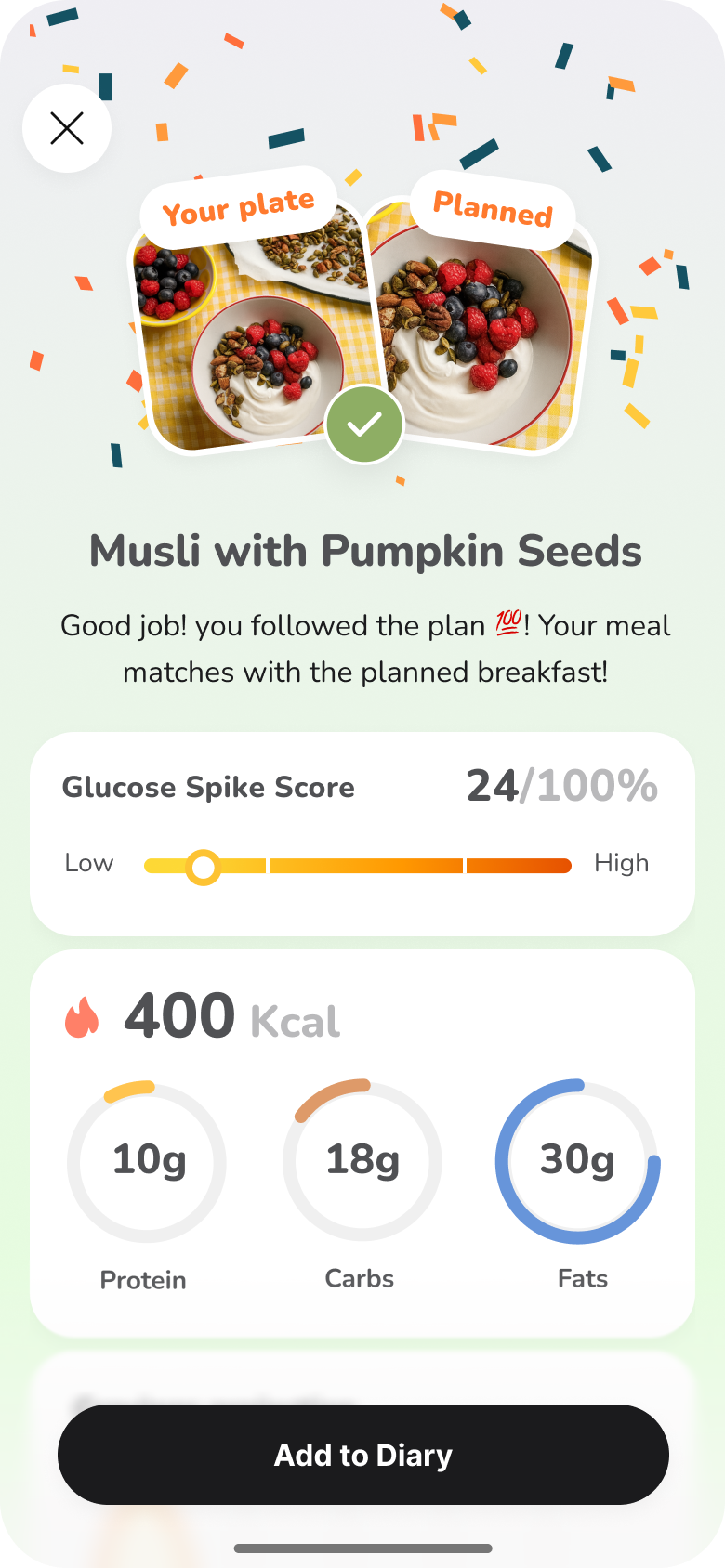725x1568 pixels.
Task: Click the High label on the glucose bar
Action: click(x=623, y=863)
